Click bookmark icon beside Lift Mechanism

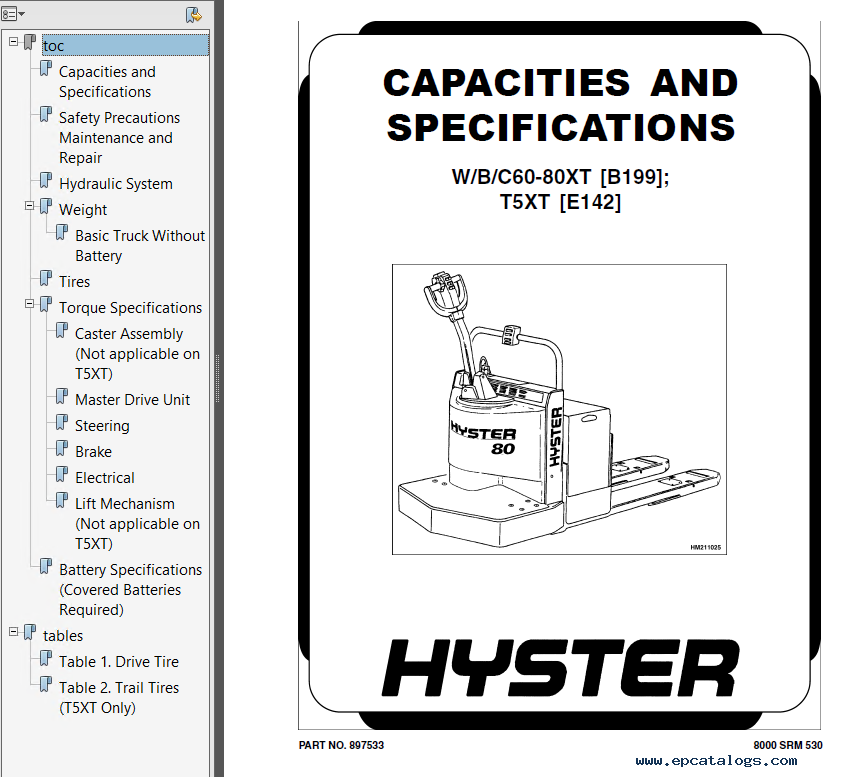tap(62, 500)
